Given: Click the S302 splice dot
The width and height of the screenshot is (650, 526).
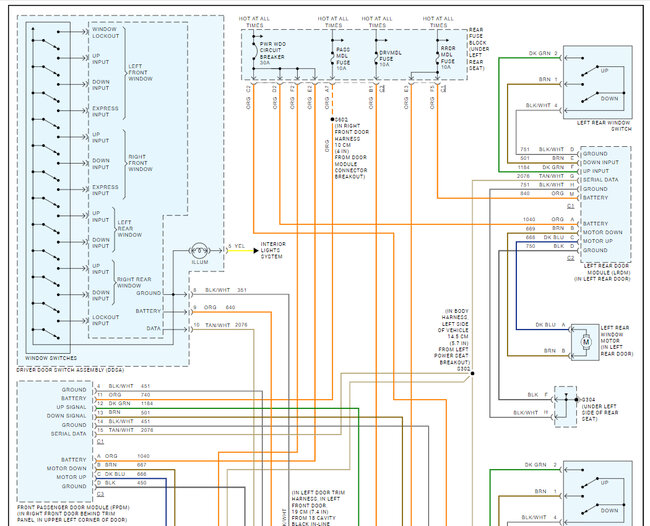Looking at the screenshot, I should click(x=472, y=373).
